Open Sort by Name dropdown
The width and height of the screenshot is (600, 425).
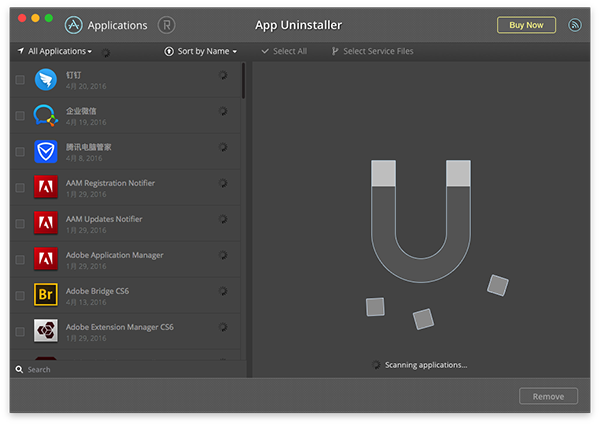coord(201,51)
